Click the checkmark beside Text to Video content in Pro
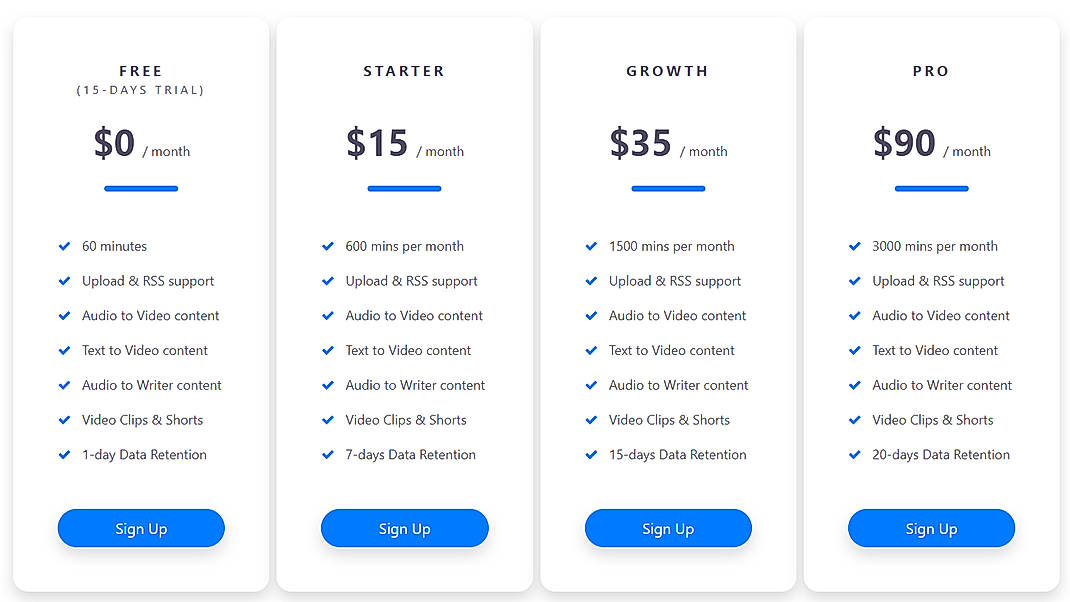Screen dimensions: 1070x602 [854, 350]
